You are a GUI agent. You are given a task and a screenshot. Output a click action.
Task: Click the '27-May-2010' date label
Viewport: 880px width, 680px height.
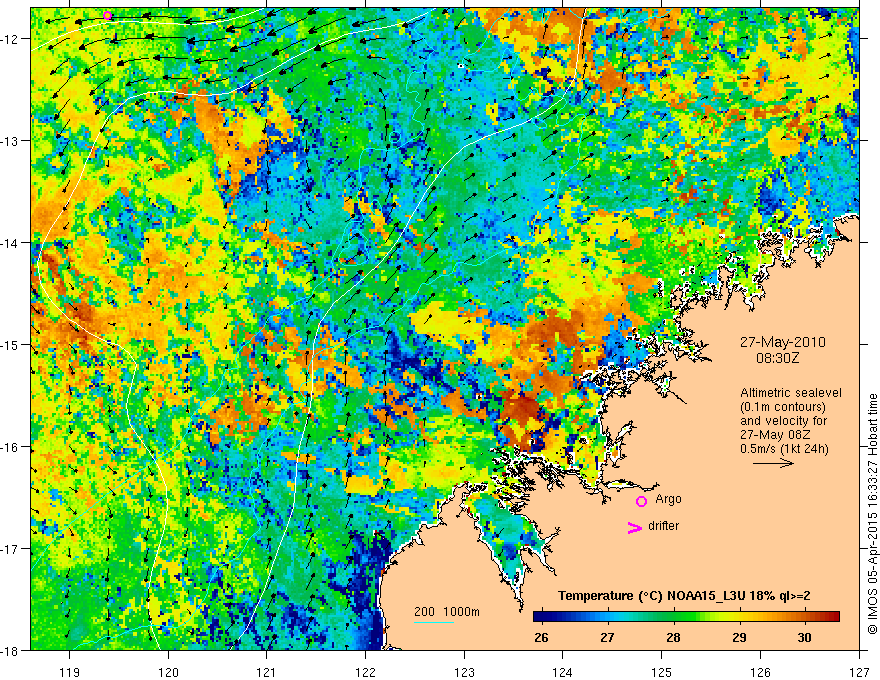click(783, 342)
